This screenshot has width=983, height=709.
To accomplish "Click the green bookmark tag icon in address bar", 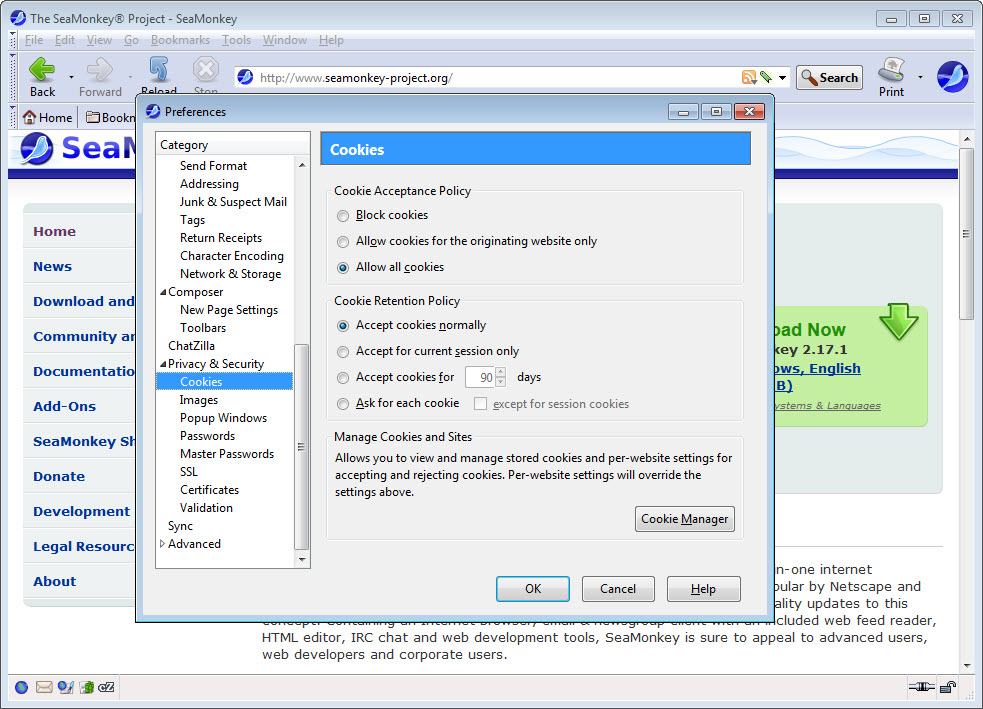I will coord(765,77).
